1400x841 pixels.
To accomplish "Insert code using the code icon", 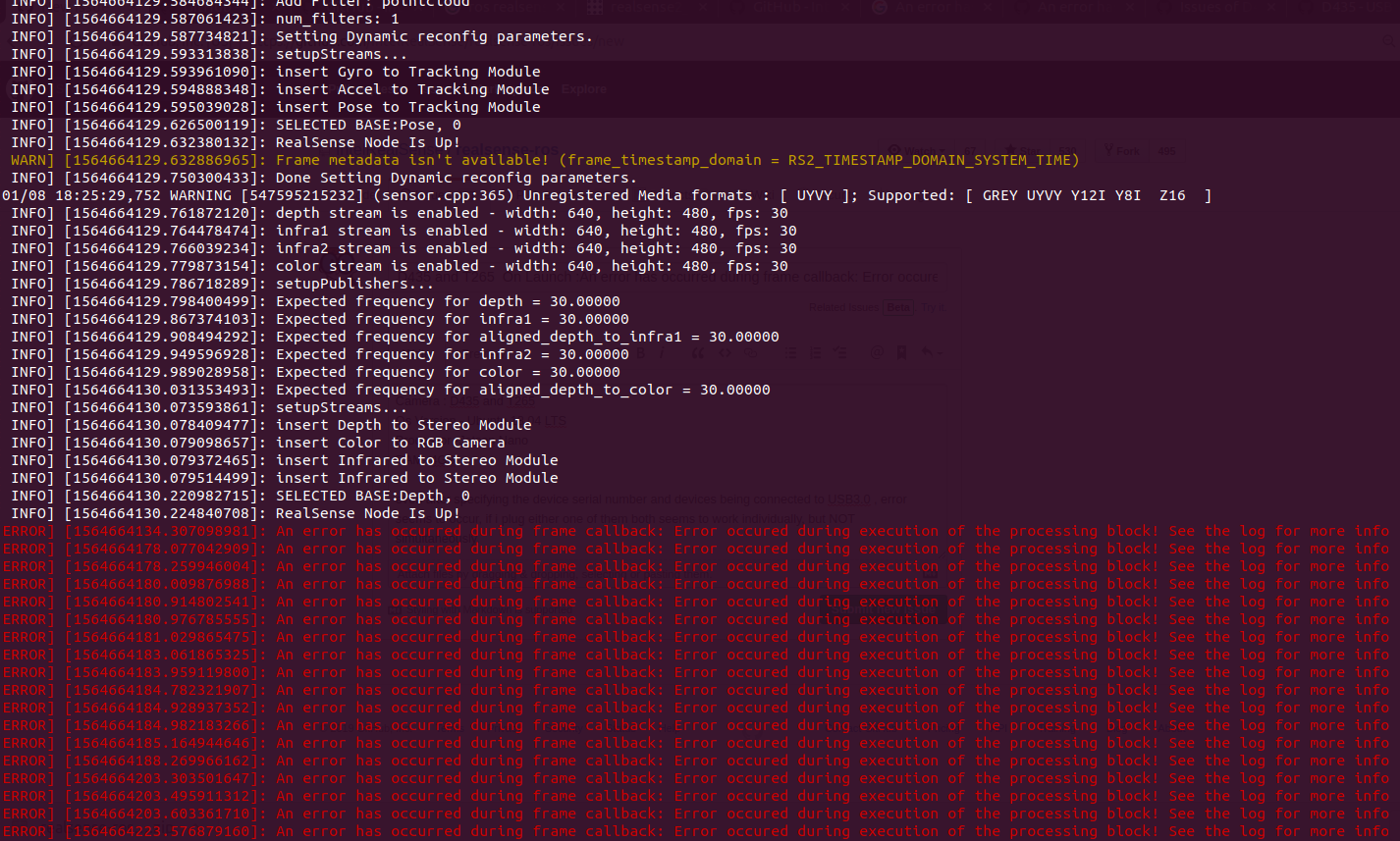I will click(725, 353).
